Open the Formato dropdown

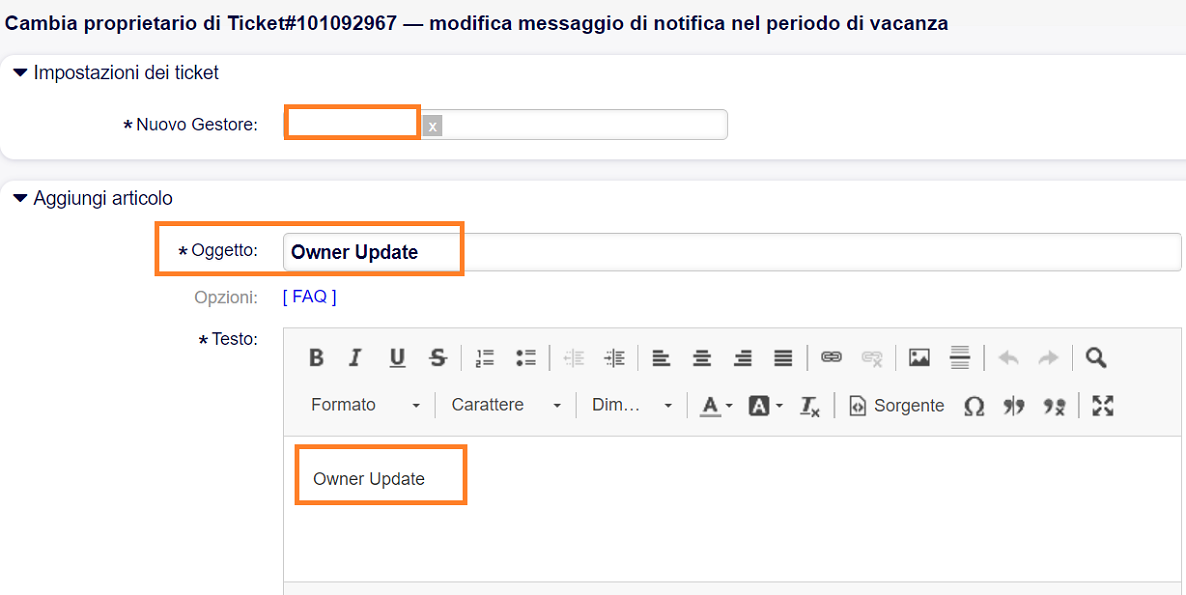[x=365, y=405]
